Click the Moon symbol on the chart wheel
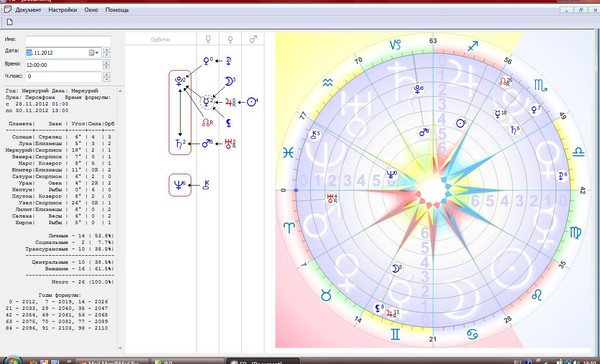 396,269
